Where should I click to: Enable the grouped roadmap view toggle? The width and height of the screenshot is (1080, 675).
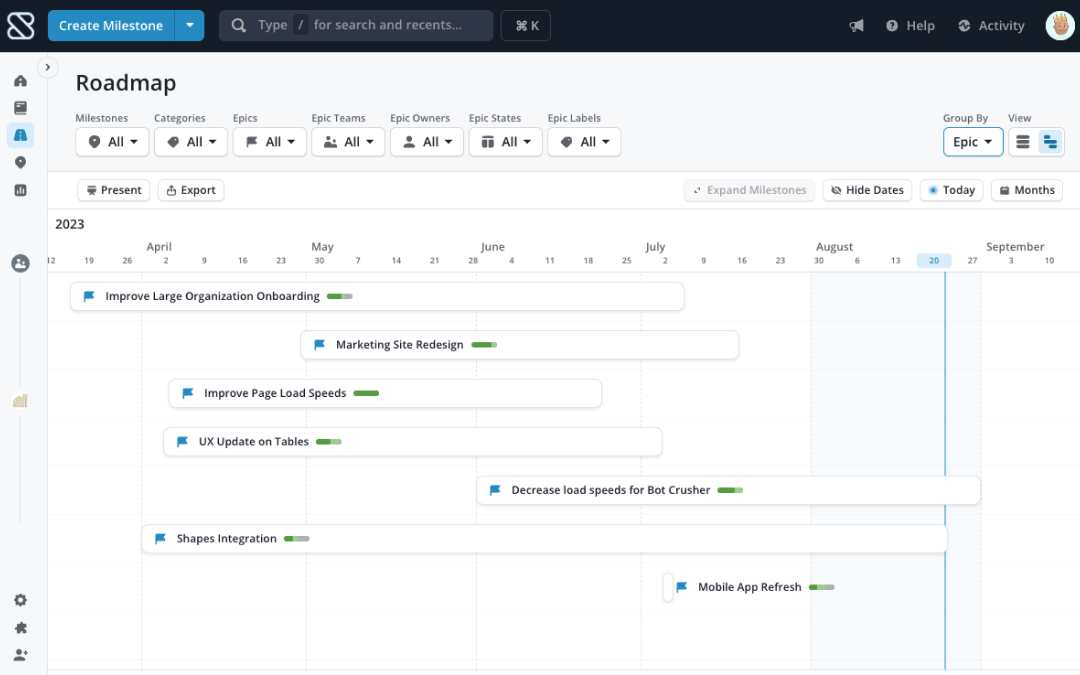pos(1050,142)
